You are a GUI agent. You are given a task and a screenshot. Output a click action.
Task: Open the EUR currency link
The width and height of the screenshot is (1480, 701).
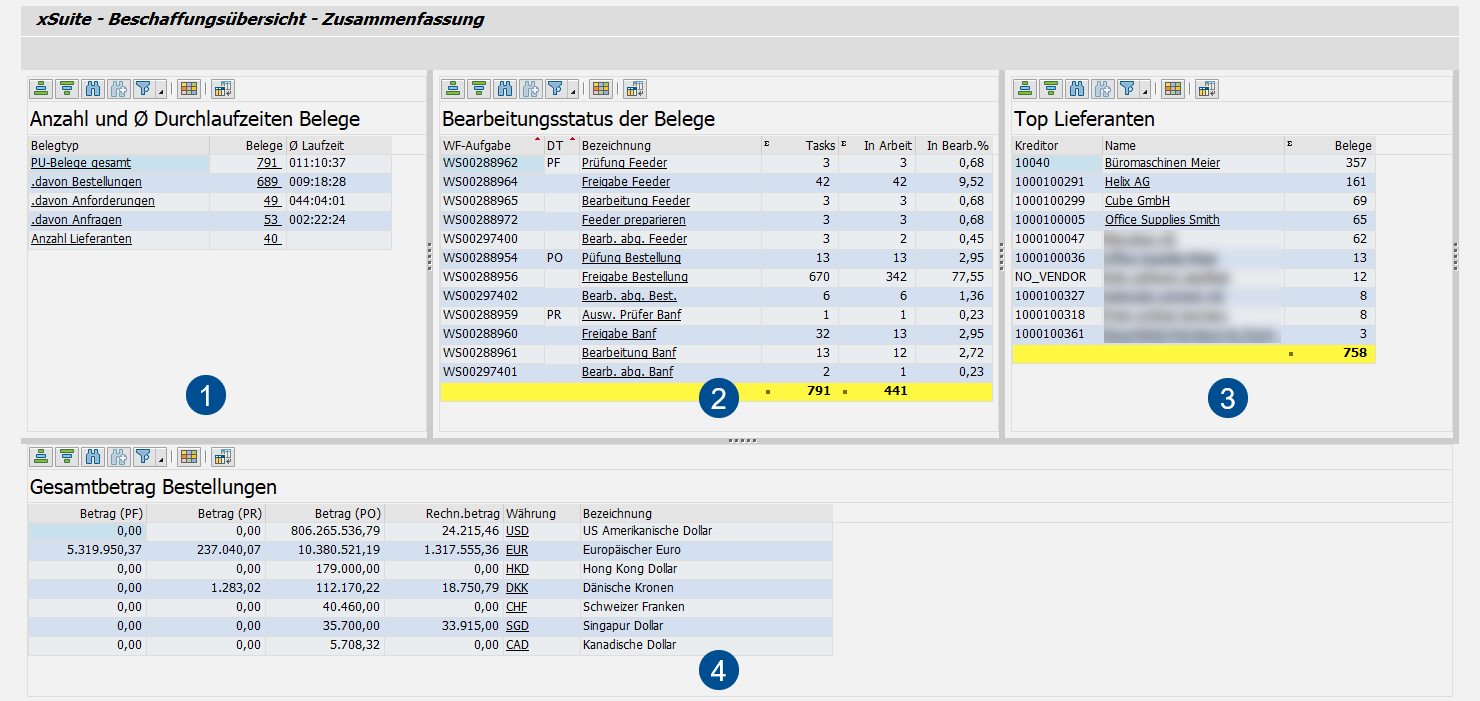(x=517, y=550)
